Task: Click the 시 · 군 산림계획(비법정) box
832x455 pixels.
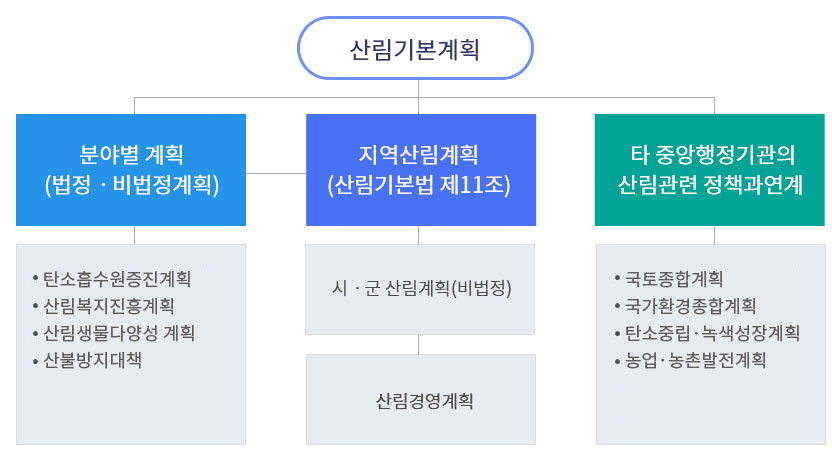Action: (420, 289)
